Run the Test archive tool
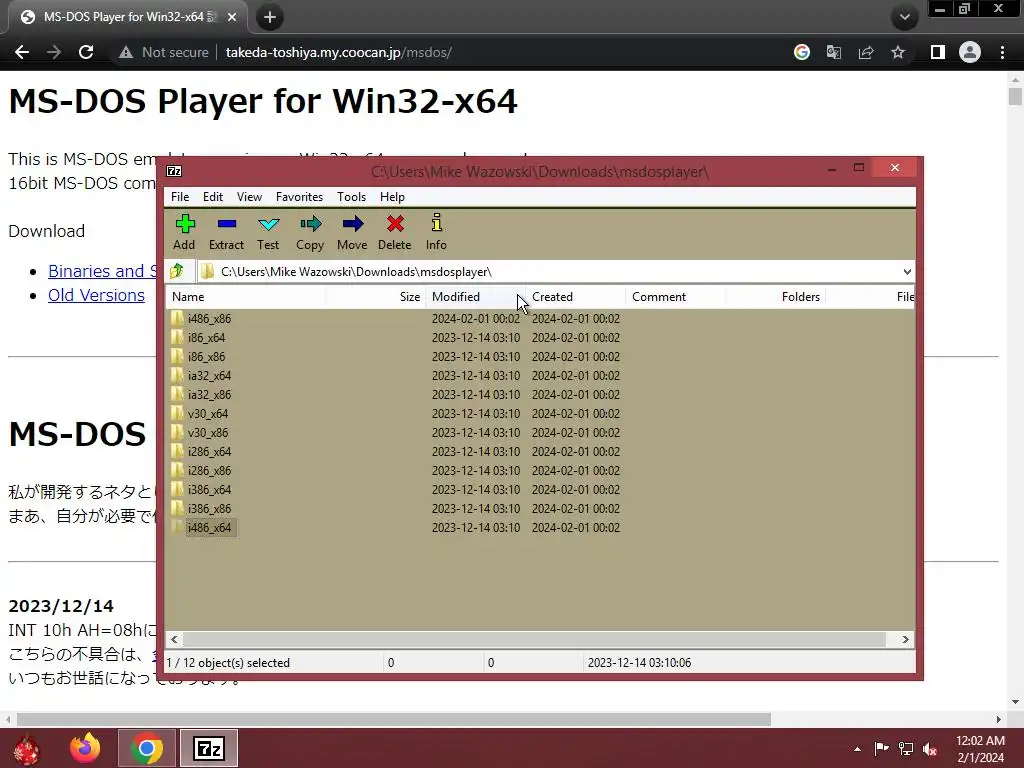Screen dimensions: 1024x768 pyautogui.click(x=268, y=224)
